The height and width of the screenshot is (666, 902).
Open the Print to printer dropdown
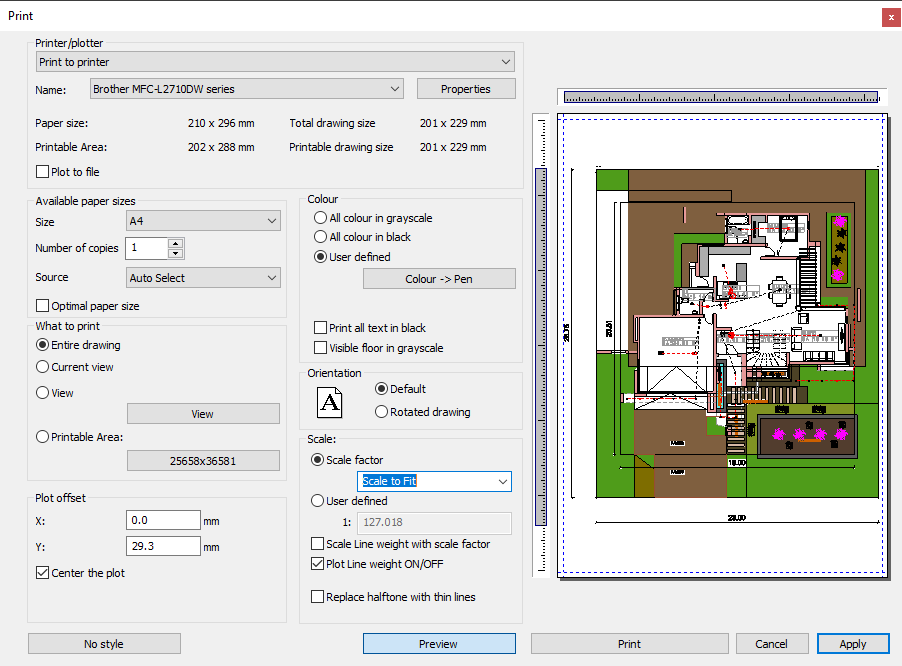[x=275, y=62]
